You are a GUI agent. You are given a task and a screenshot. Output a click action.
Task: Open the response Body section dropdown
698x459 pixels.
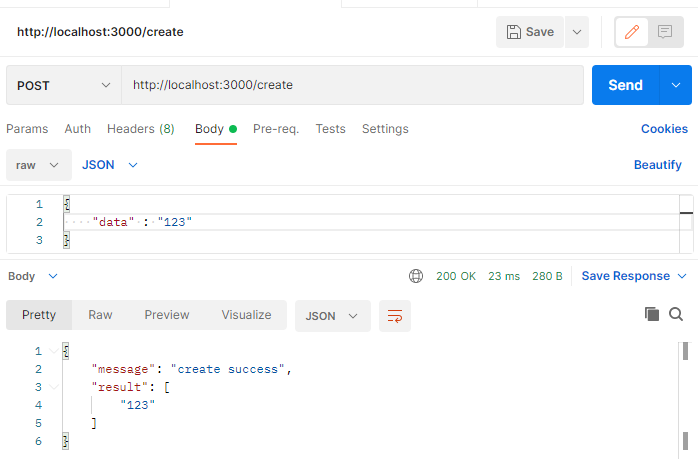(33, 276)
